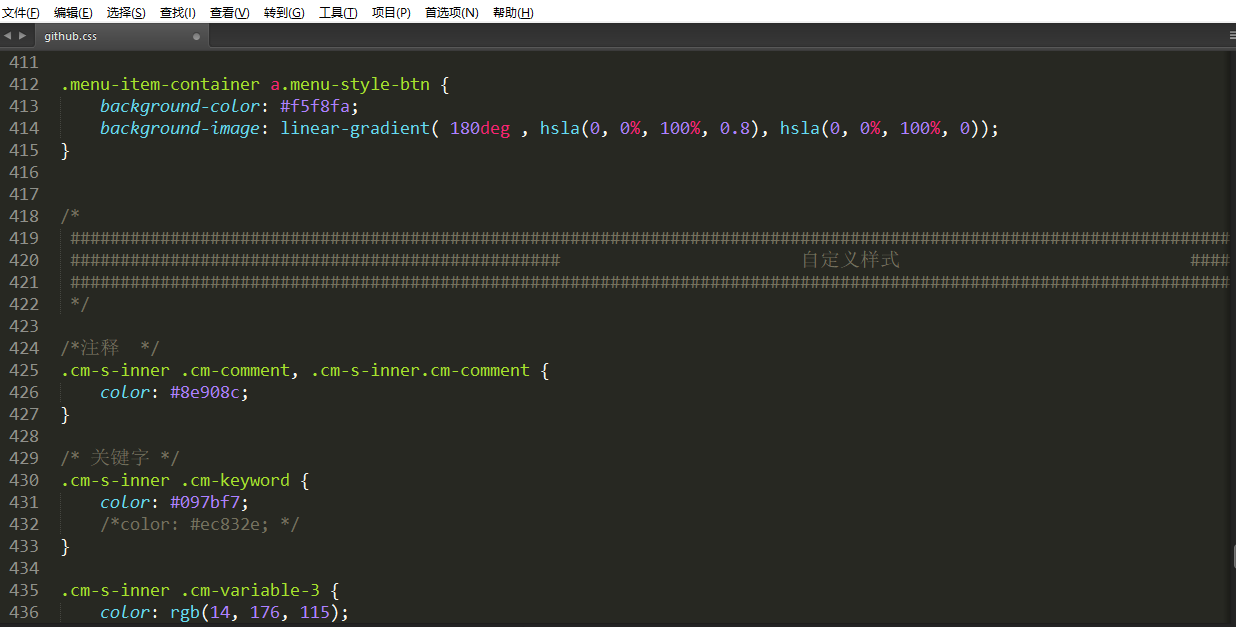Open the 选择(S) menu
The height and width of the screenshot is (627, 1236).
126,13
